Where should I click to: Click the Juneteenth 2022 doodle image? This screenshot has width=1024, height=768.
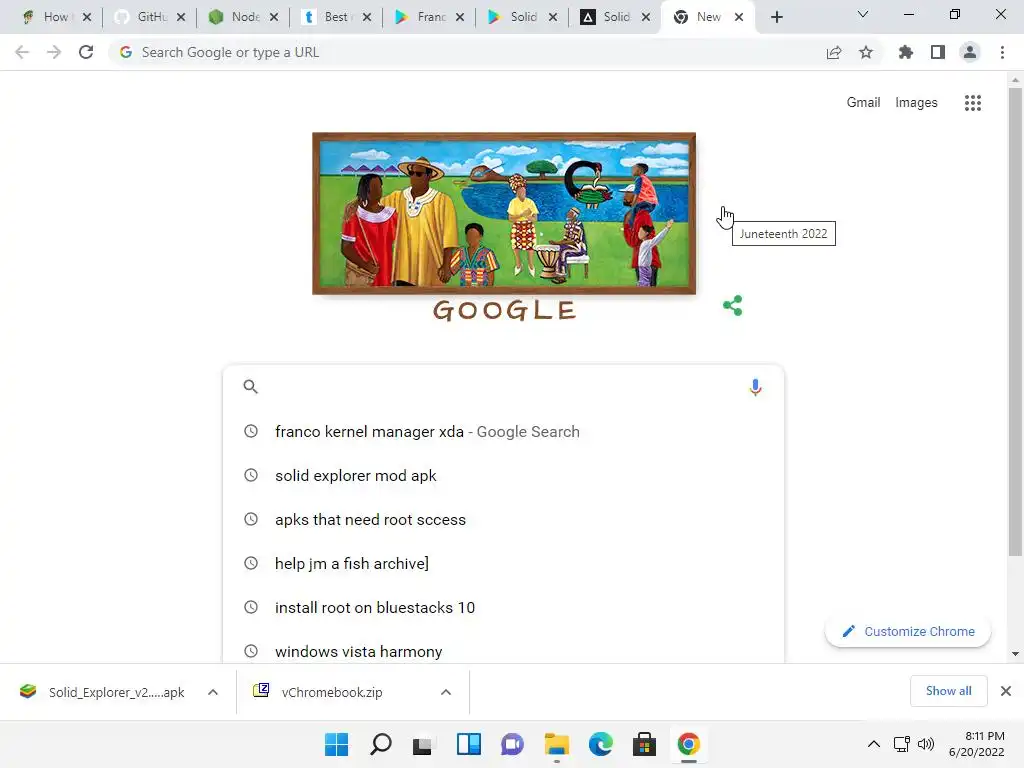504,214
